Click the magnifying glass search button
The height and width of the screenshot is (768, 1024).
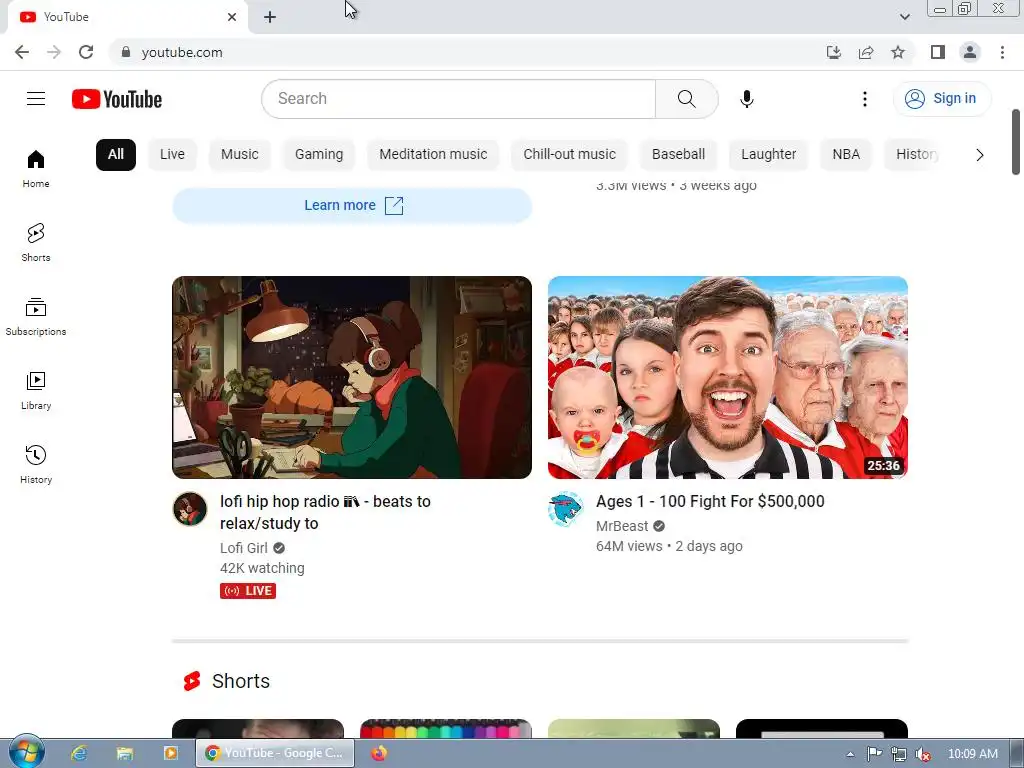pos(686,99)
